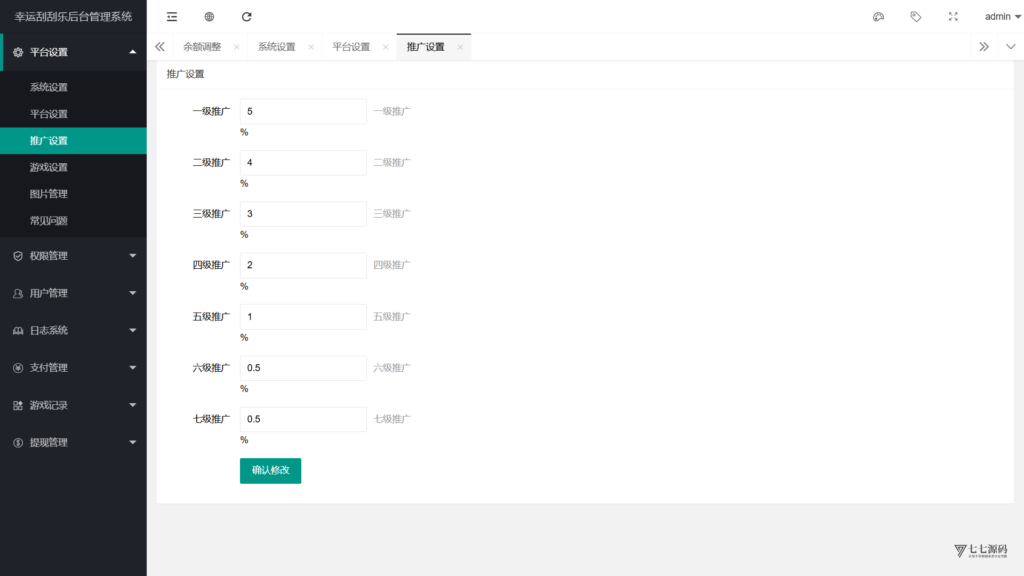Close the 余额调整 tab

236,47
